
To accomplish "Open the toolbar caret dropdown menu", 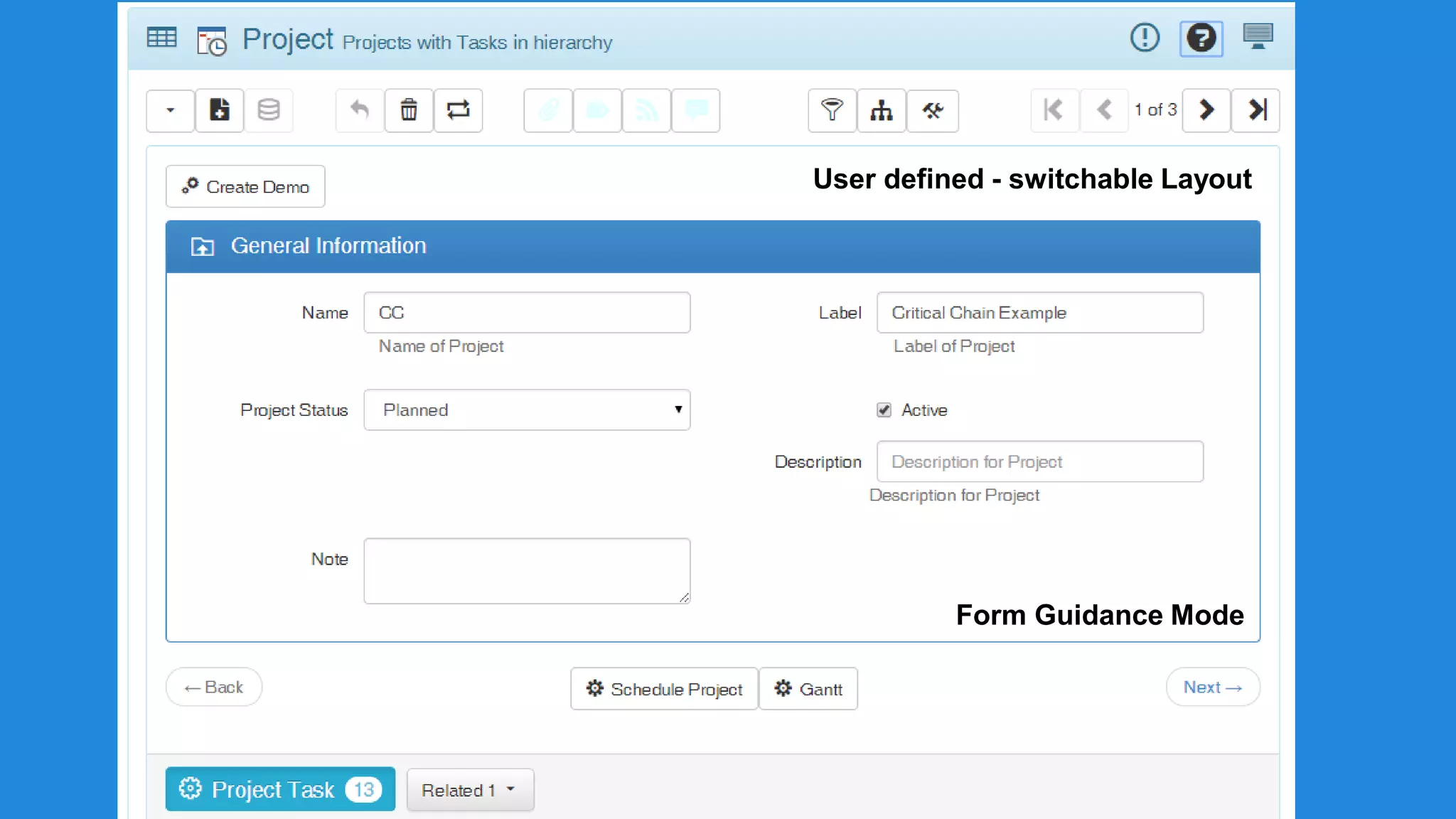I will [x=170, y=110].
